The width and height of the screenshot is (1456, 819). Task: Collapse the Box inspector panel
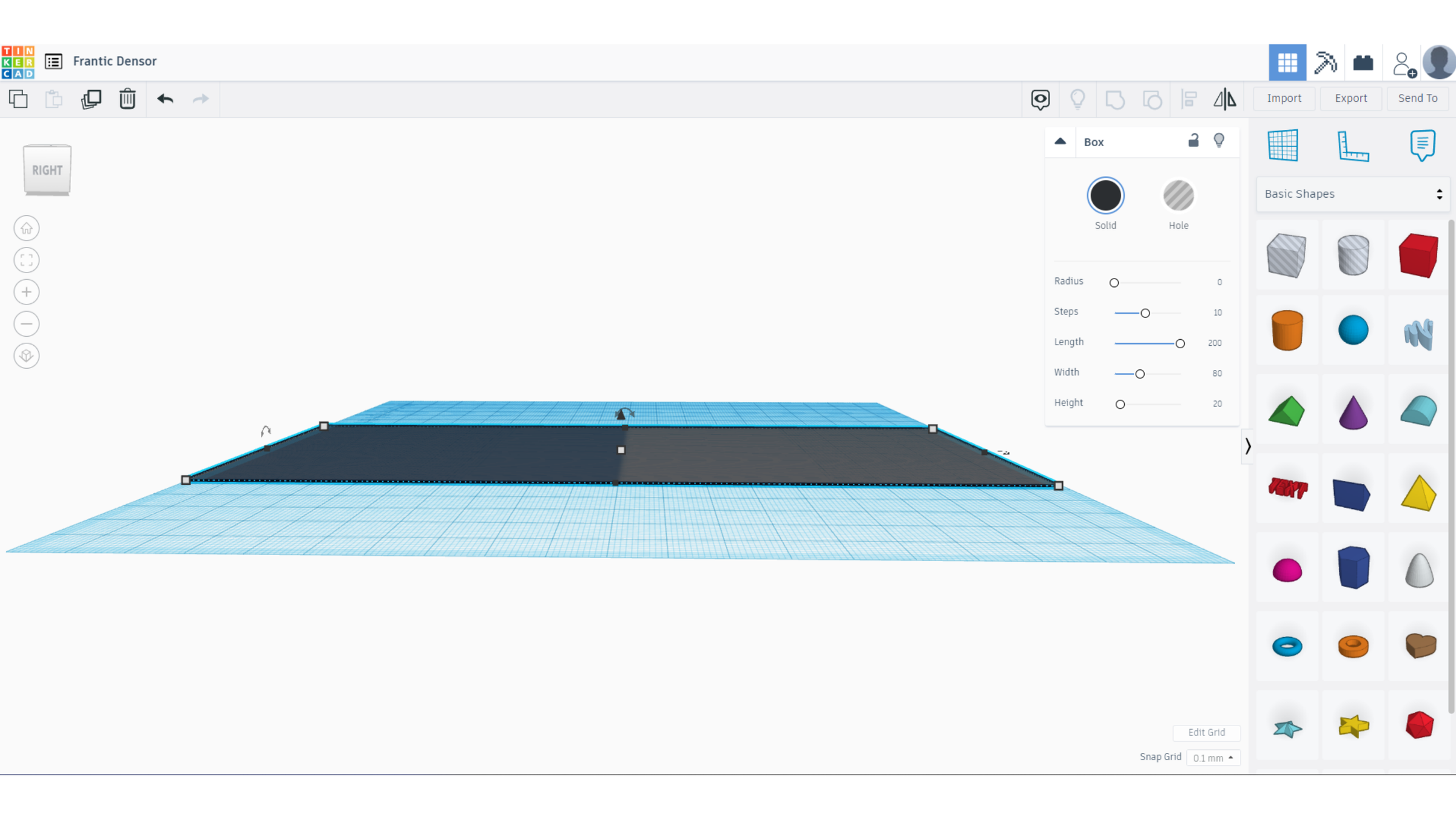tap(1060, 141)
